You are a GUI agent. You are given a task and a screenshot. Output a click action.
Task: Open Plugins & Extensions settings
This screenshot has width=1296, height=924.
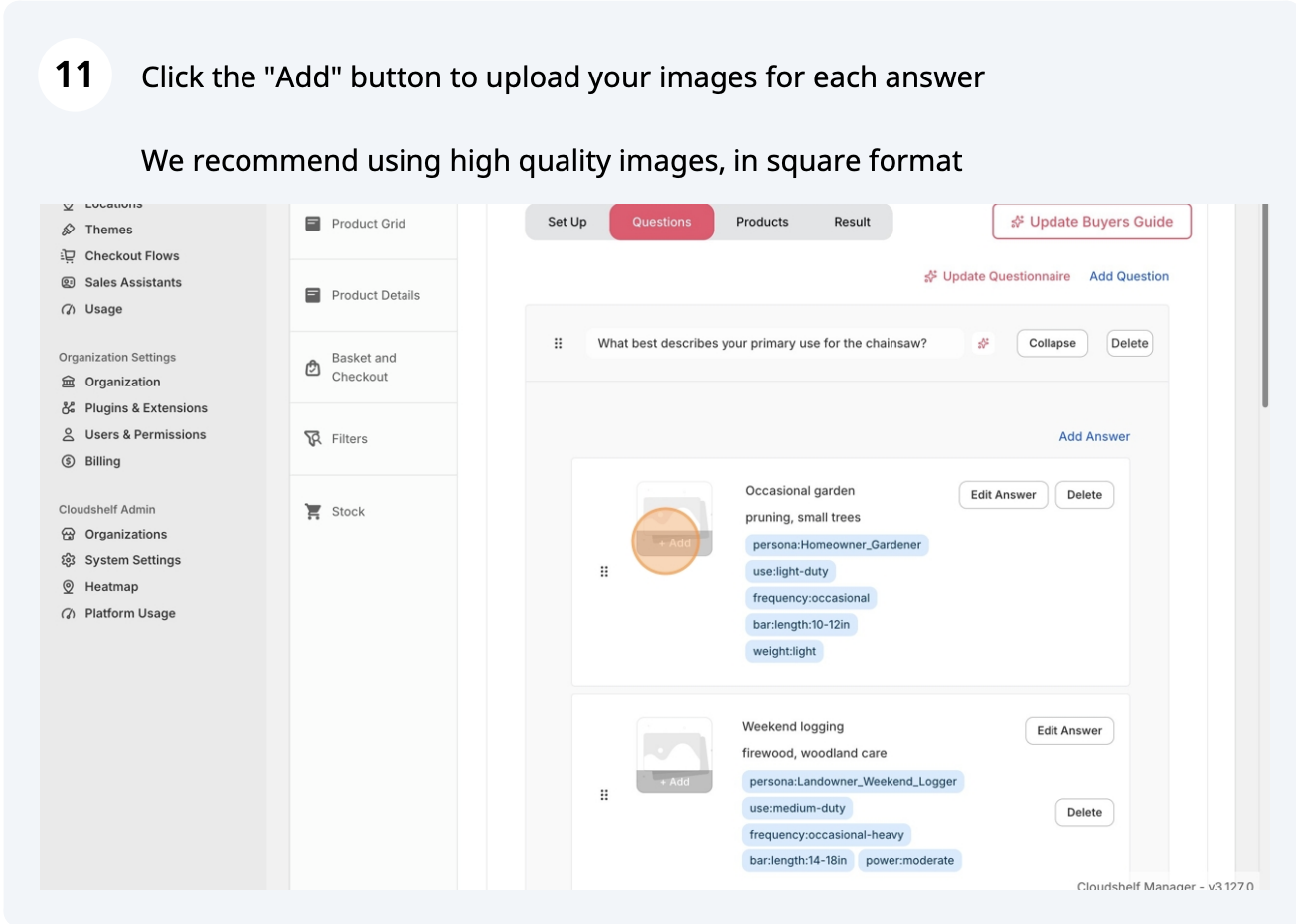click(x=146, y=408)
